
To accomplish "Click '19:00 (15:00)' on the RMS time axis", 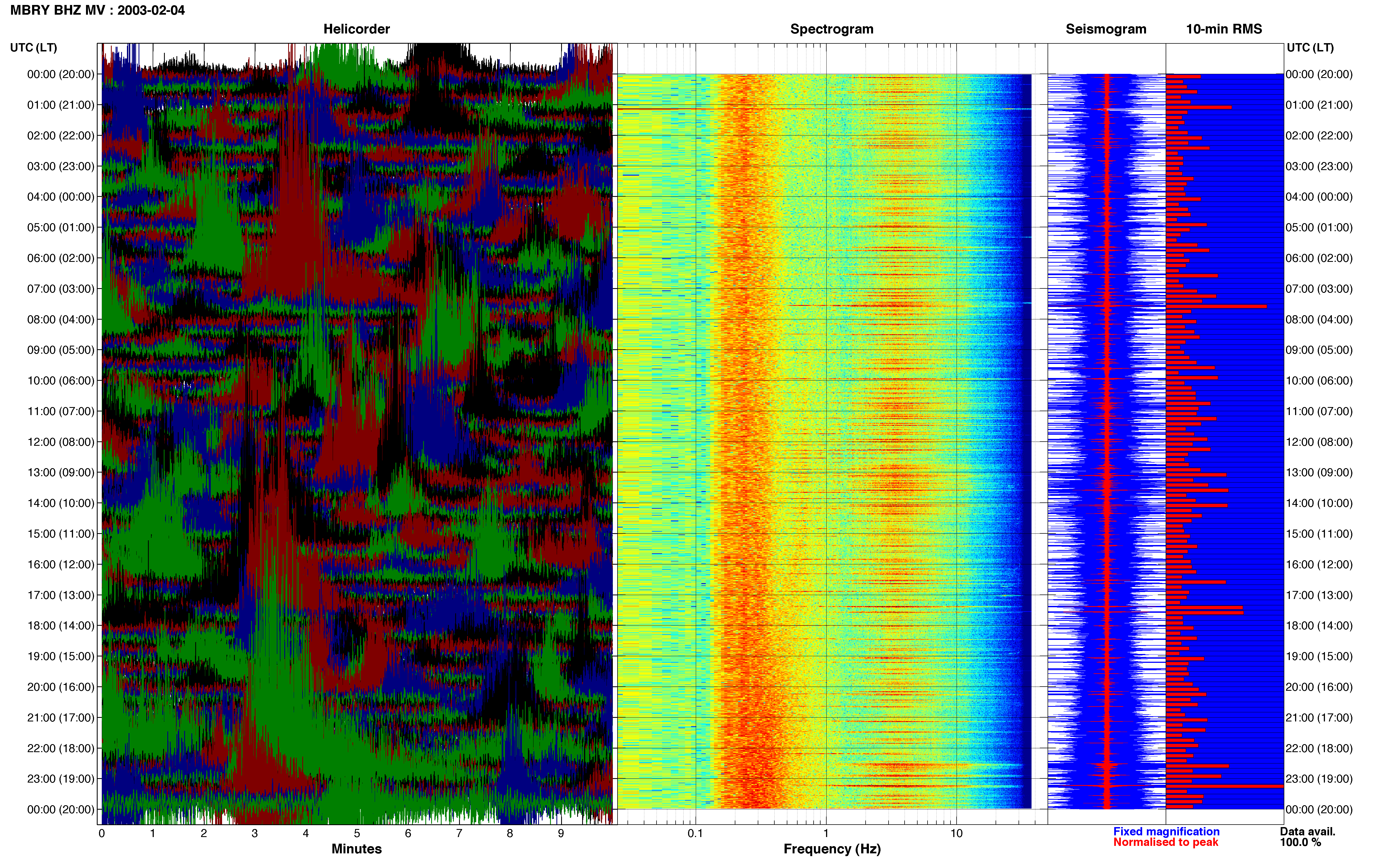I will pos(1319,656).
